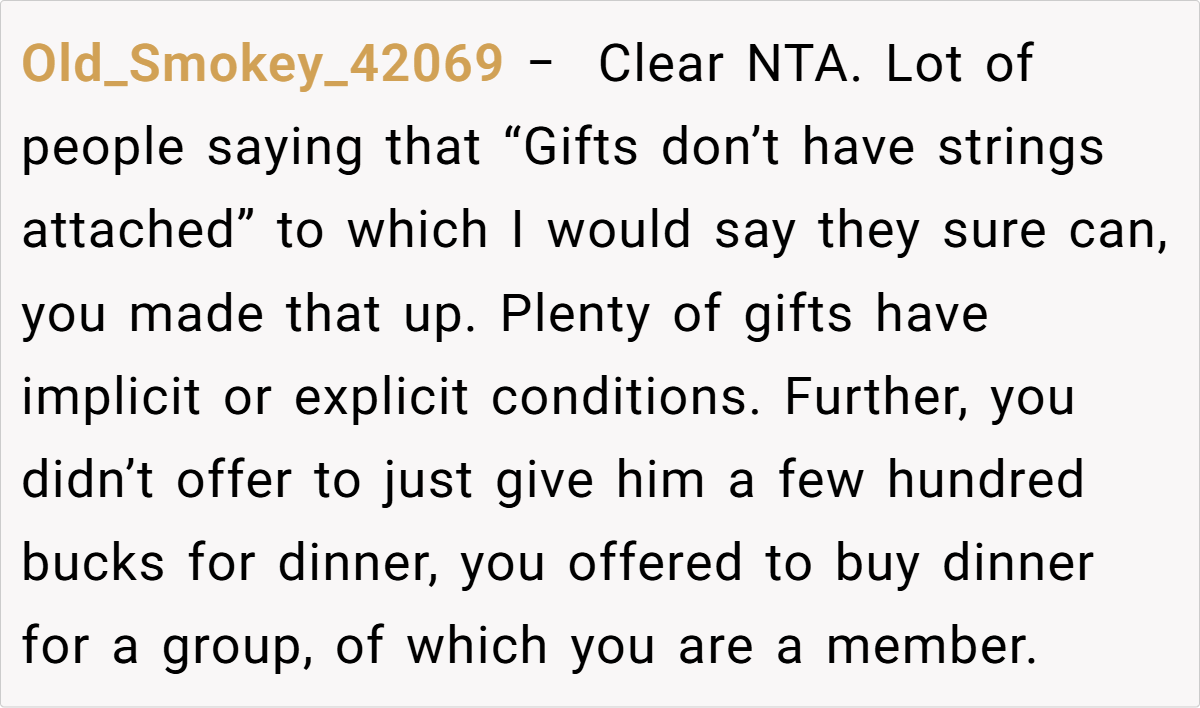
Task: Click the word "Further" in the comment
Action: pyautogui.click(x=876, y=397)
